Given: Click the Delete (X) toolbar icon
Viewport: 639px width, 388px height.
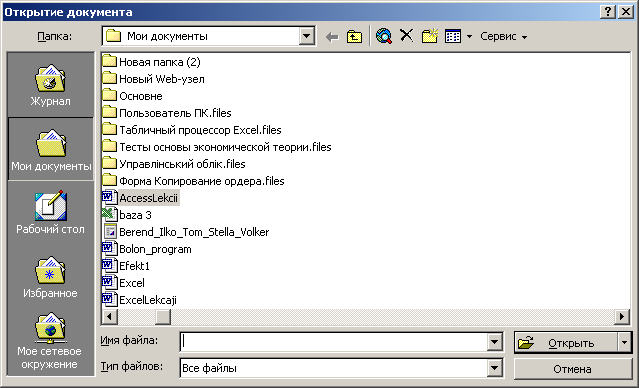Looking at the screenshot, I should (x=406, y=36).
